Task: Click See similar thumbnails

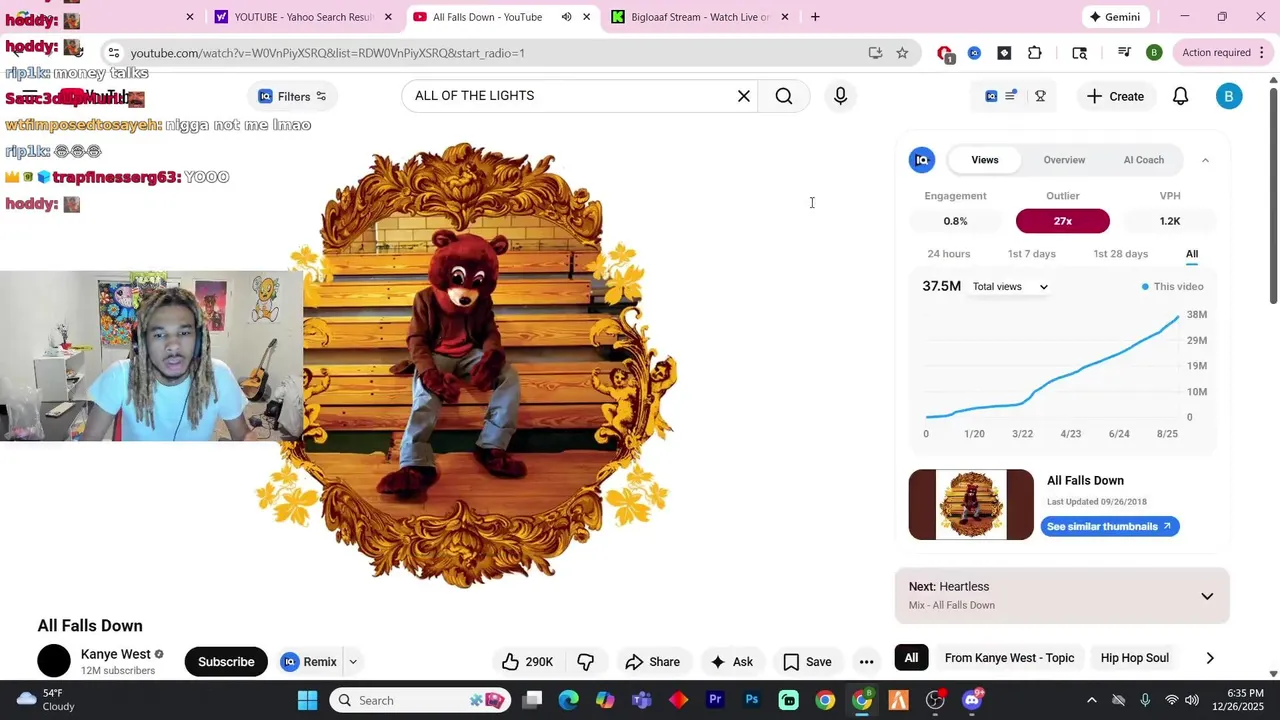Action: 1110,526
